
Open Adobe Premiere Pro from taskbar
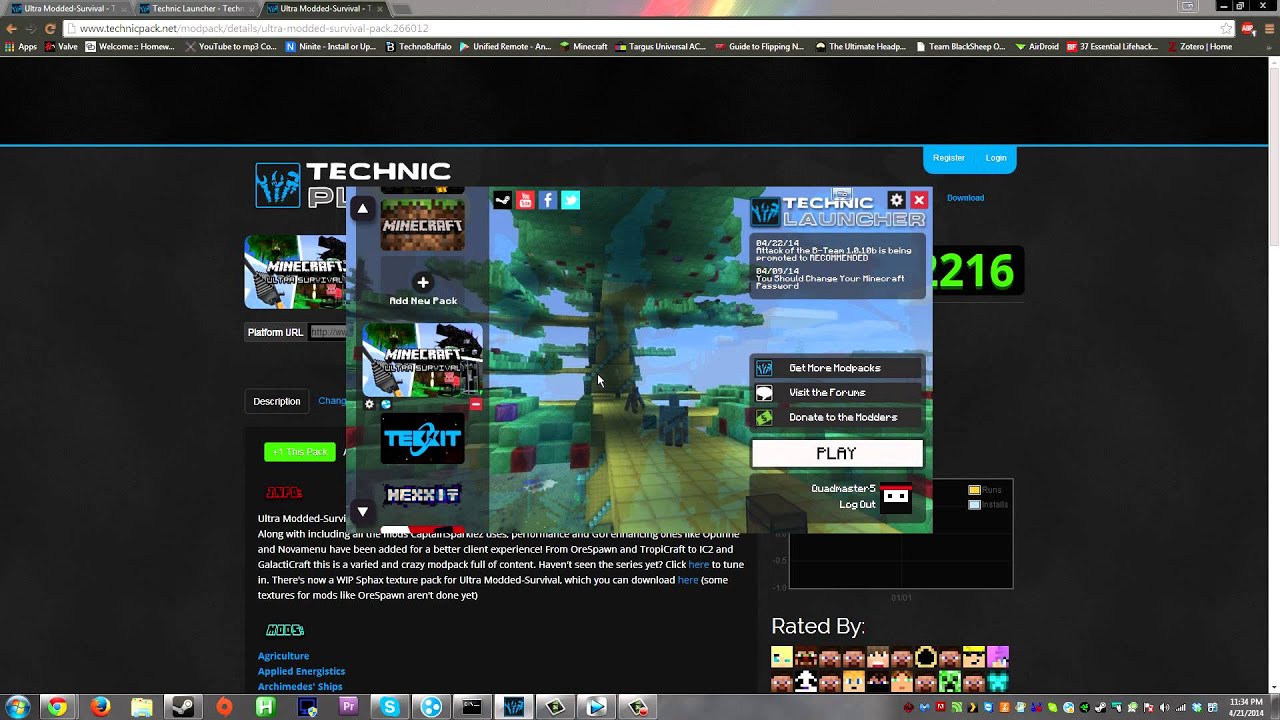click(348, 707)
